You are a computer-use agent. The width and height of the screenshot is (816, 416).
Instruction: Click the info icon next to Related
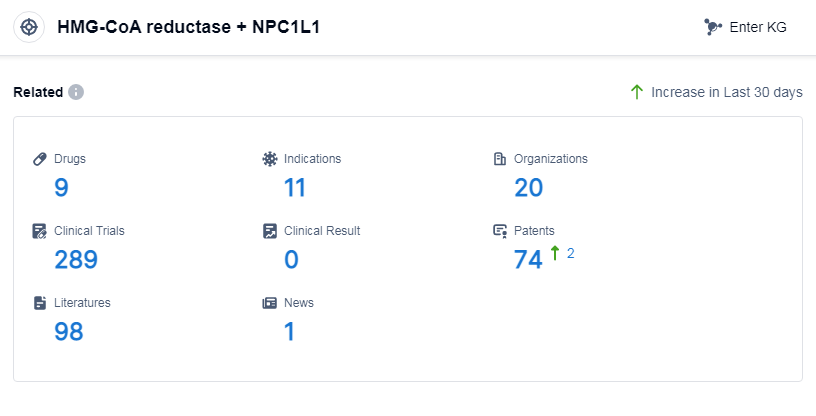pos(76,92)
